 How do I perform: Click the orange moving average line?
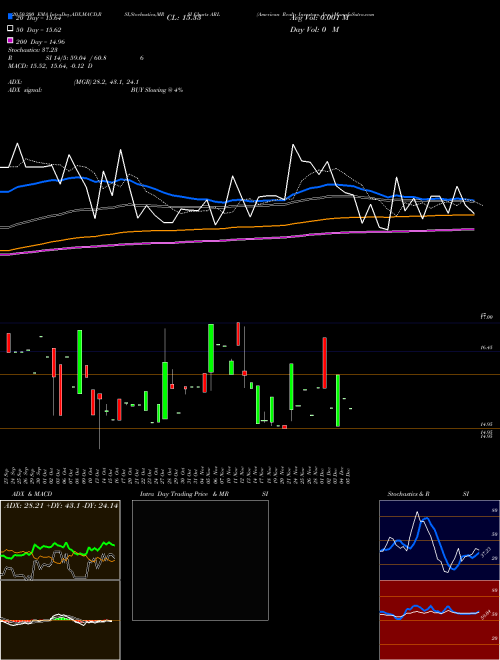(x=237, y=228)
